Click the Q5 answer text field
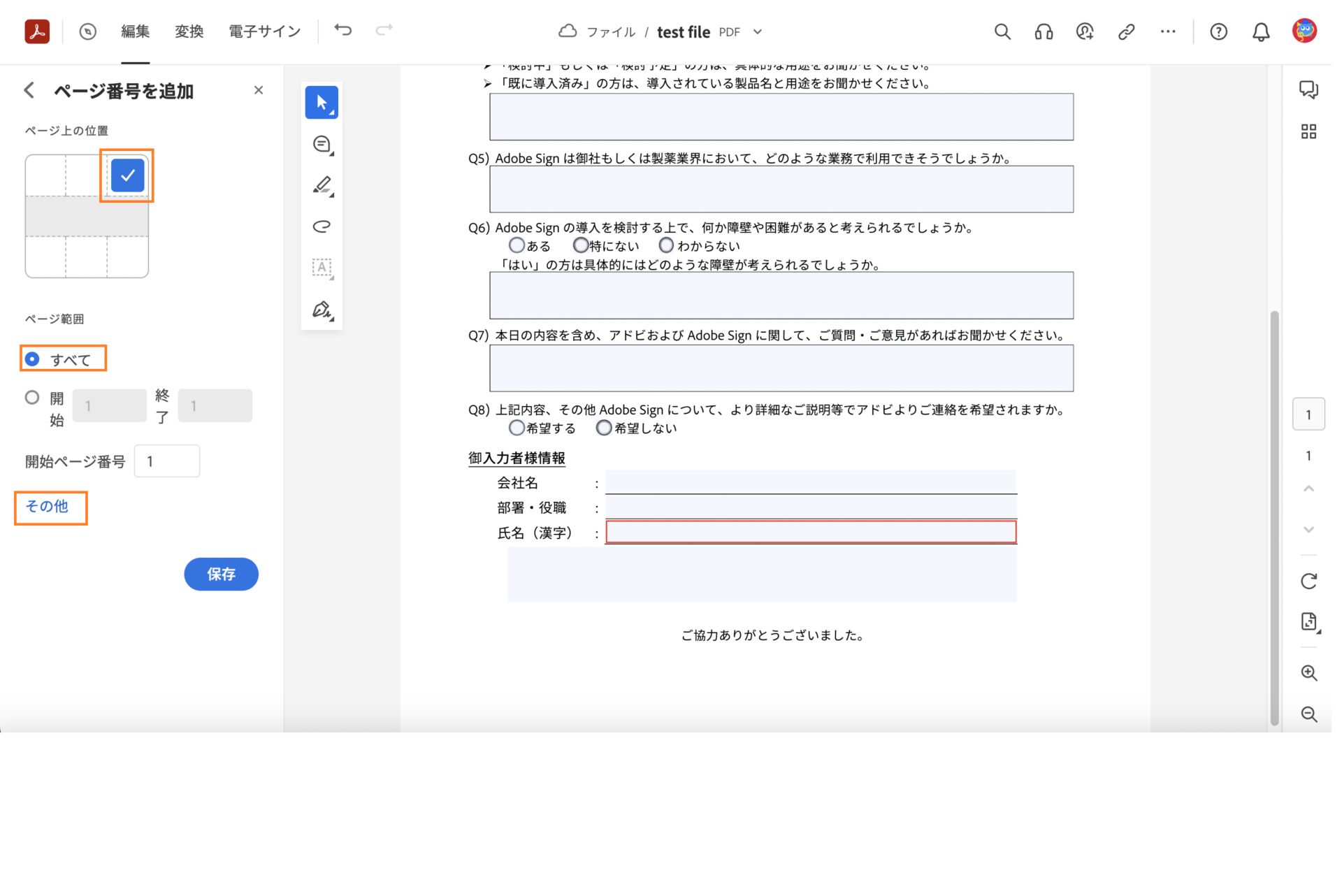1342x896 pixels. coord(781,189)
